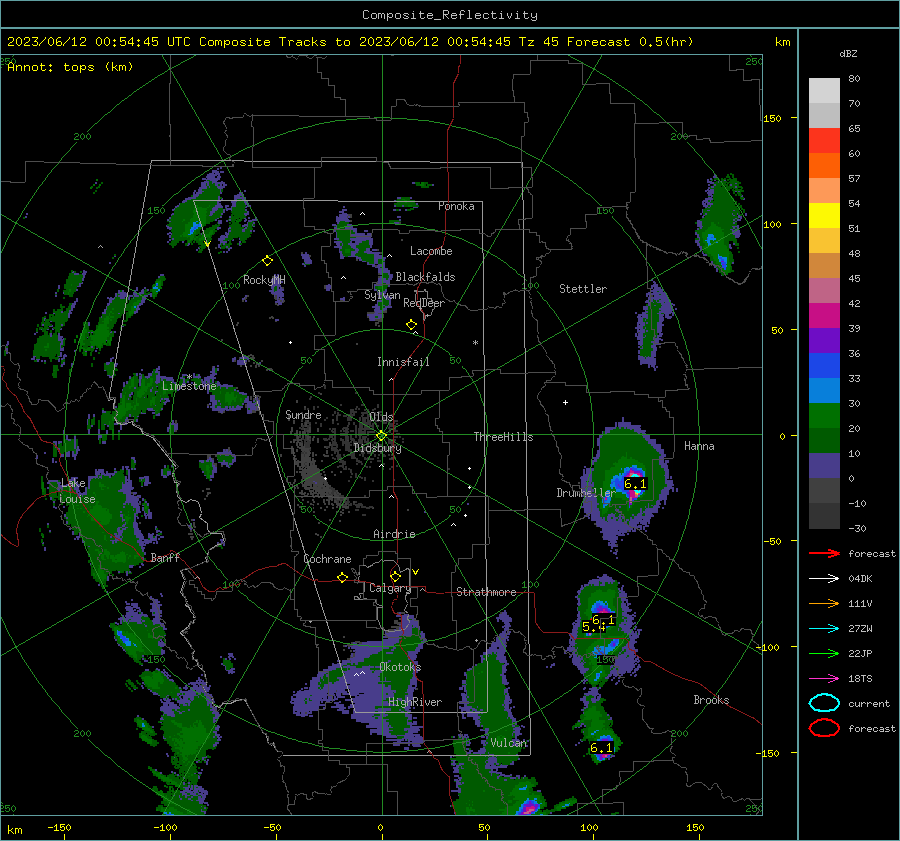Click the Lake Louise label
The height and width of the screenshot is (841, 900).
point(78,491)
